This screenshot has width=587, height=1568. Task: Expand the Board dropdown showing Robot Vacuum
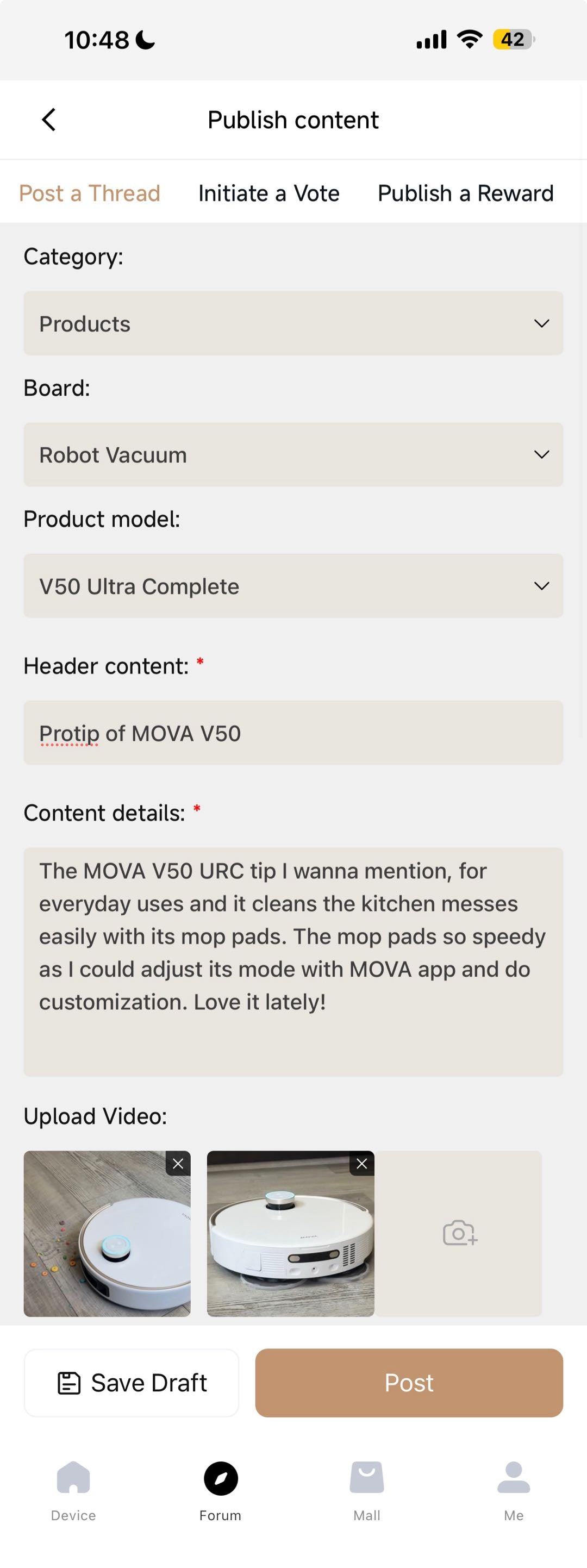293,455
